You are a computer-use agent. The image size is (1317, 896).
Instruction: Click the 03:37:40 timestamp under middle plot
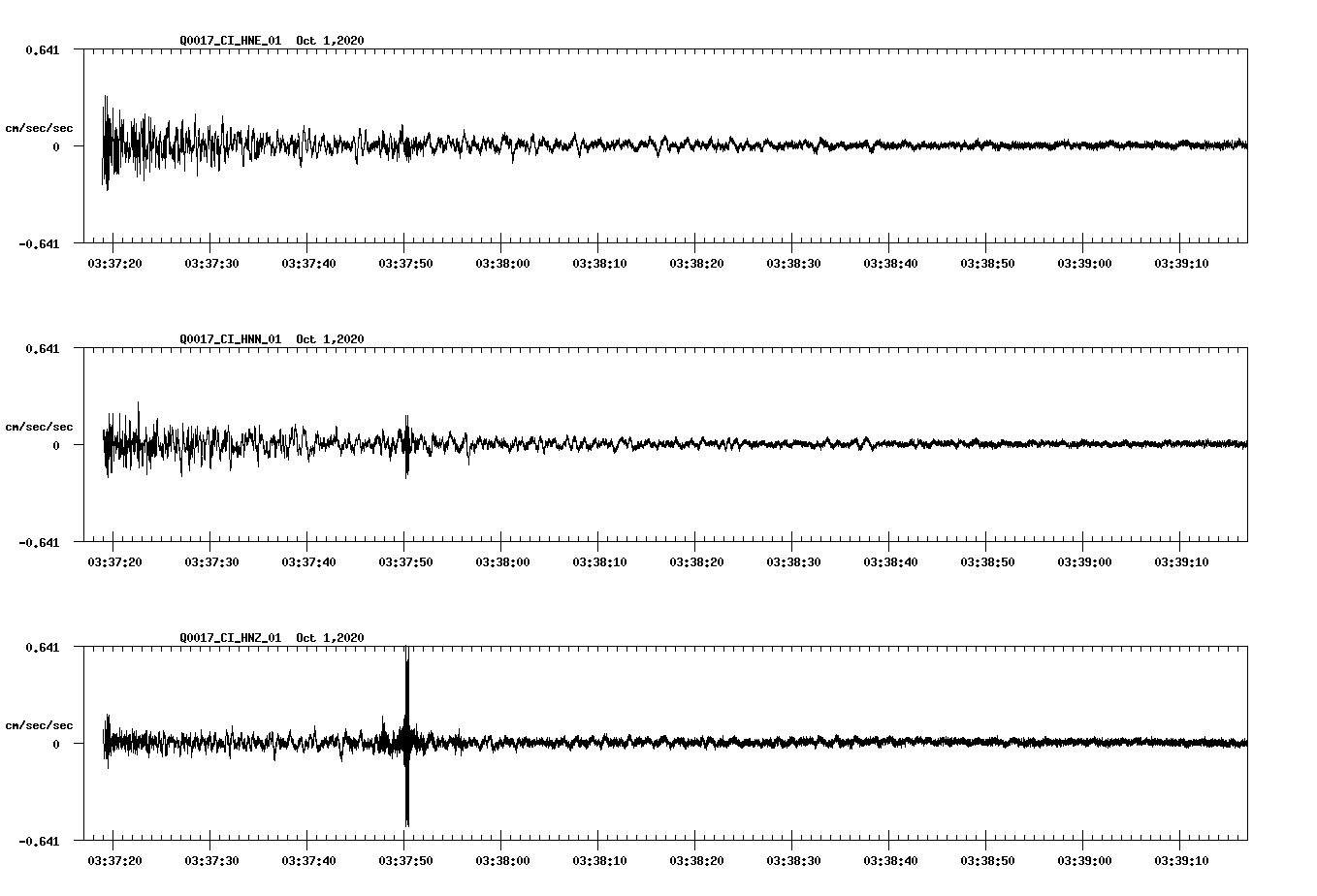pos(305,560)
